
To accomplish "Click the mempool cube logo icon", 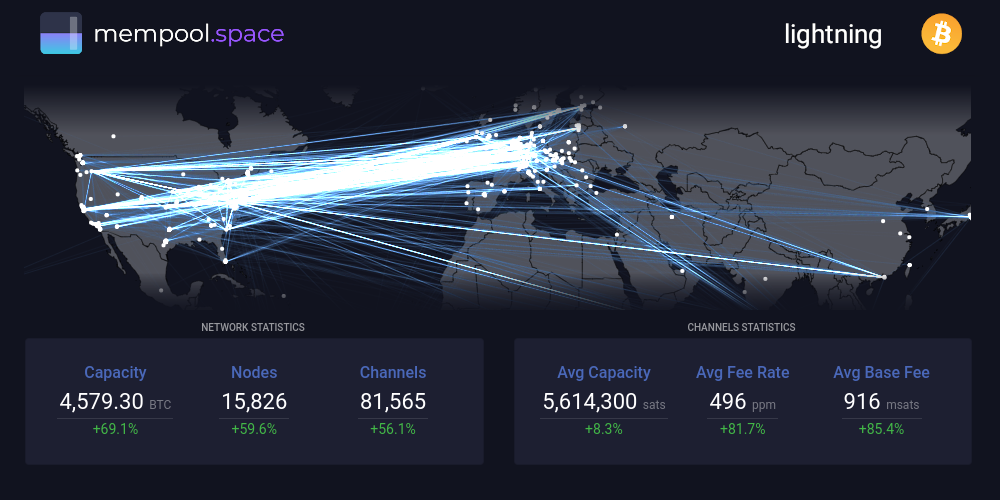I will pos(61,34).
